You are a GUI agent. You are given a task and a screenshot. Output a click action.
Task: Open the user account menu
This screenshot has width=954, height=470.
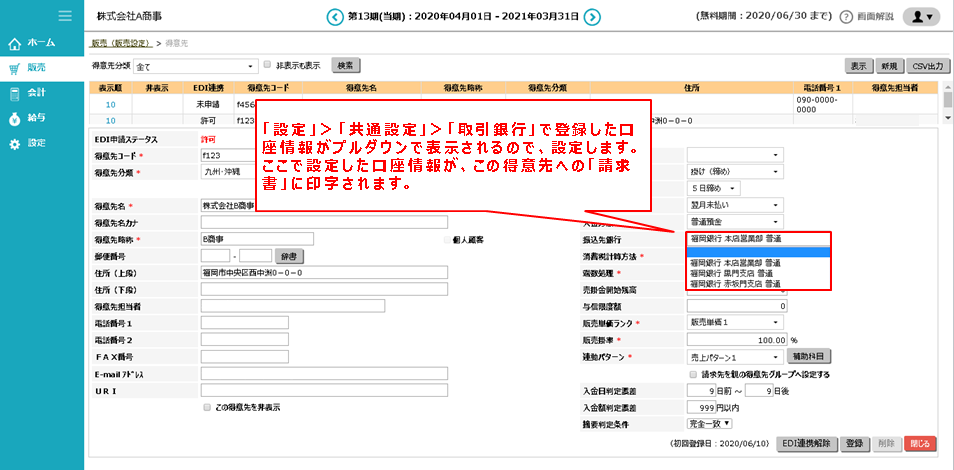coord(919,17)
